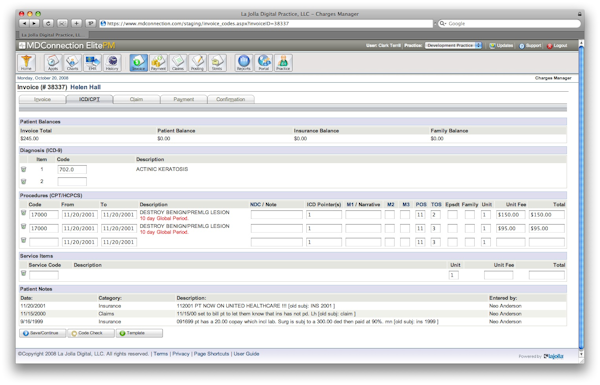Viewport: 600px width, 385px height.
Task: Click the browser URL address bar
Action: pos(266,23)
